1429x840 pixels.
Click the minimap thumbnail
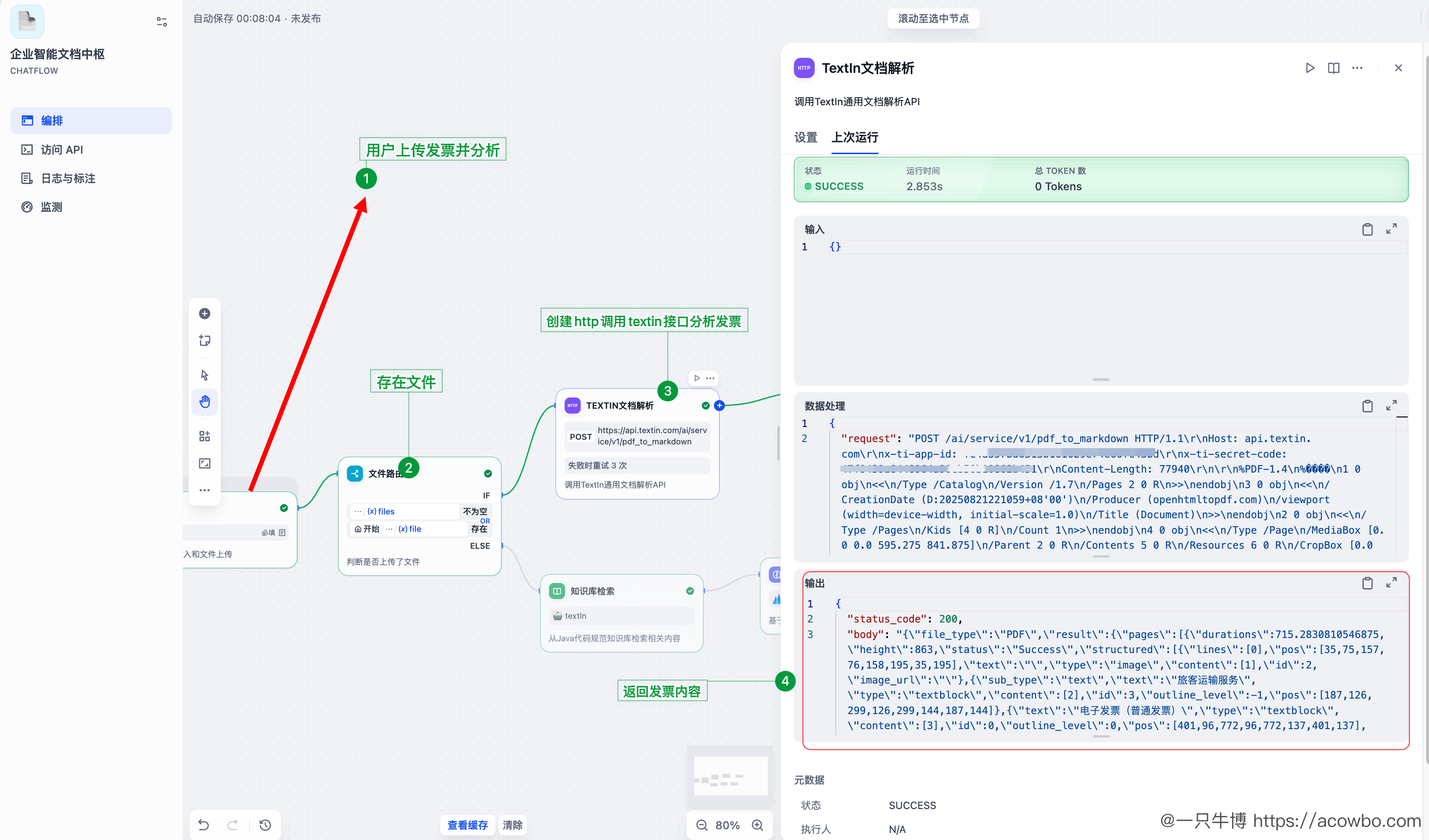tap(730, 777)
